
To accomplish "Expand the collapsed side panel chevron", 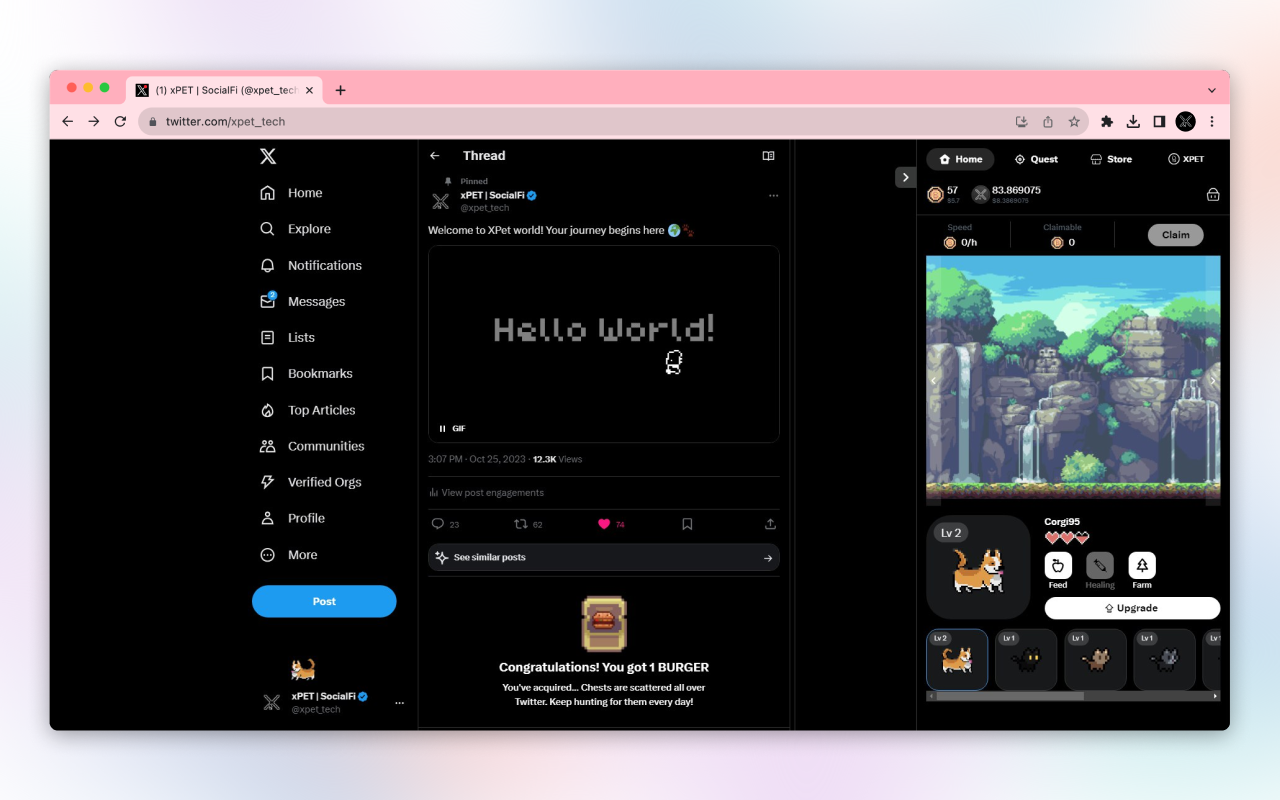I will pos(905,177).
